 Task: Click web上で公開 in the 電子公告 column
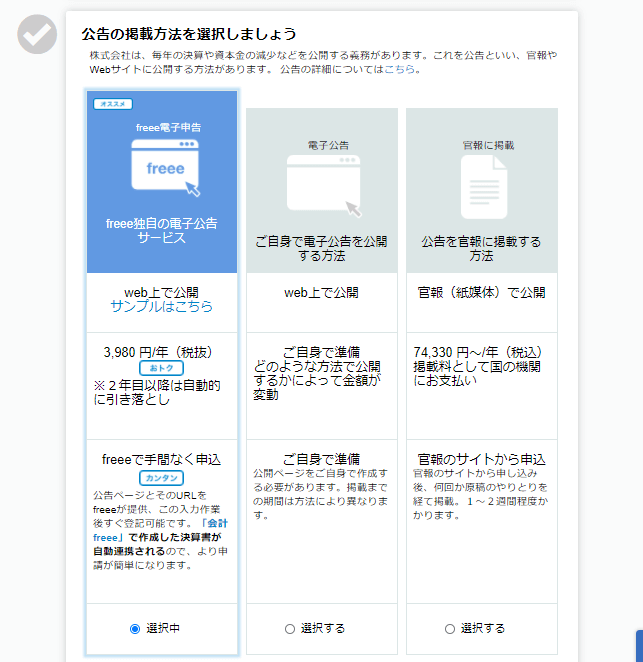pyautogui.click(x=321, y=293)
